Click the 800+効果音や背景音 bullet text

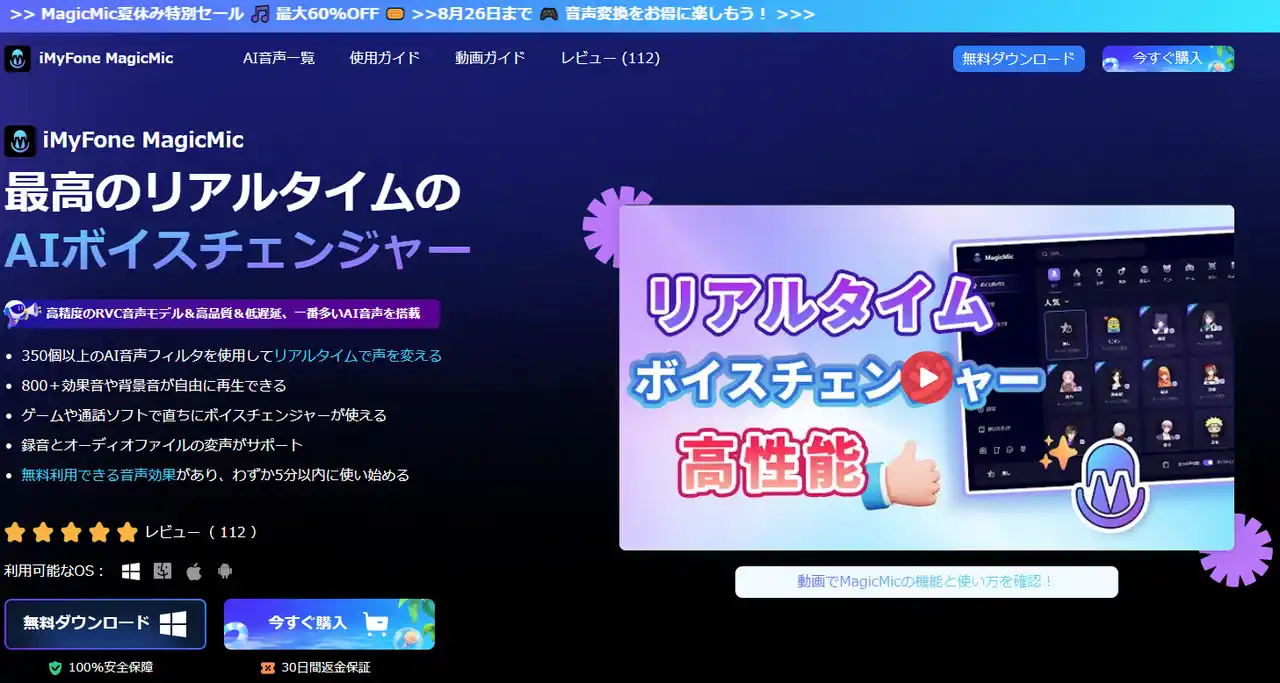(154, 385)
